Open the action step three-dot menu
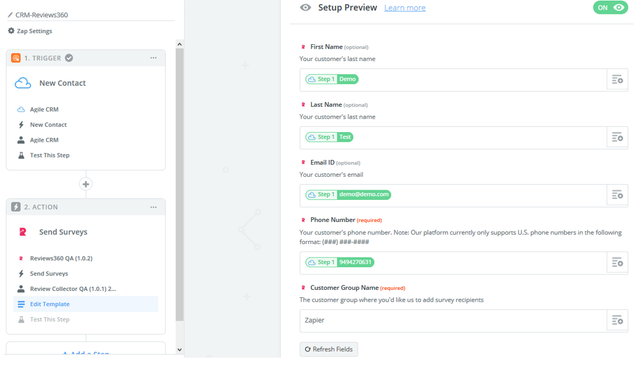The height and width of the screenshot is (368, 640). 153,207
